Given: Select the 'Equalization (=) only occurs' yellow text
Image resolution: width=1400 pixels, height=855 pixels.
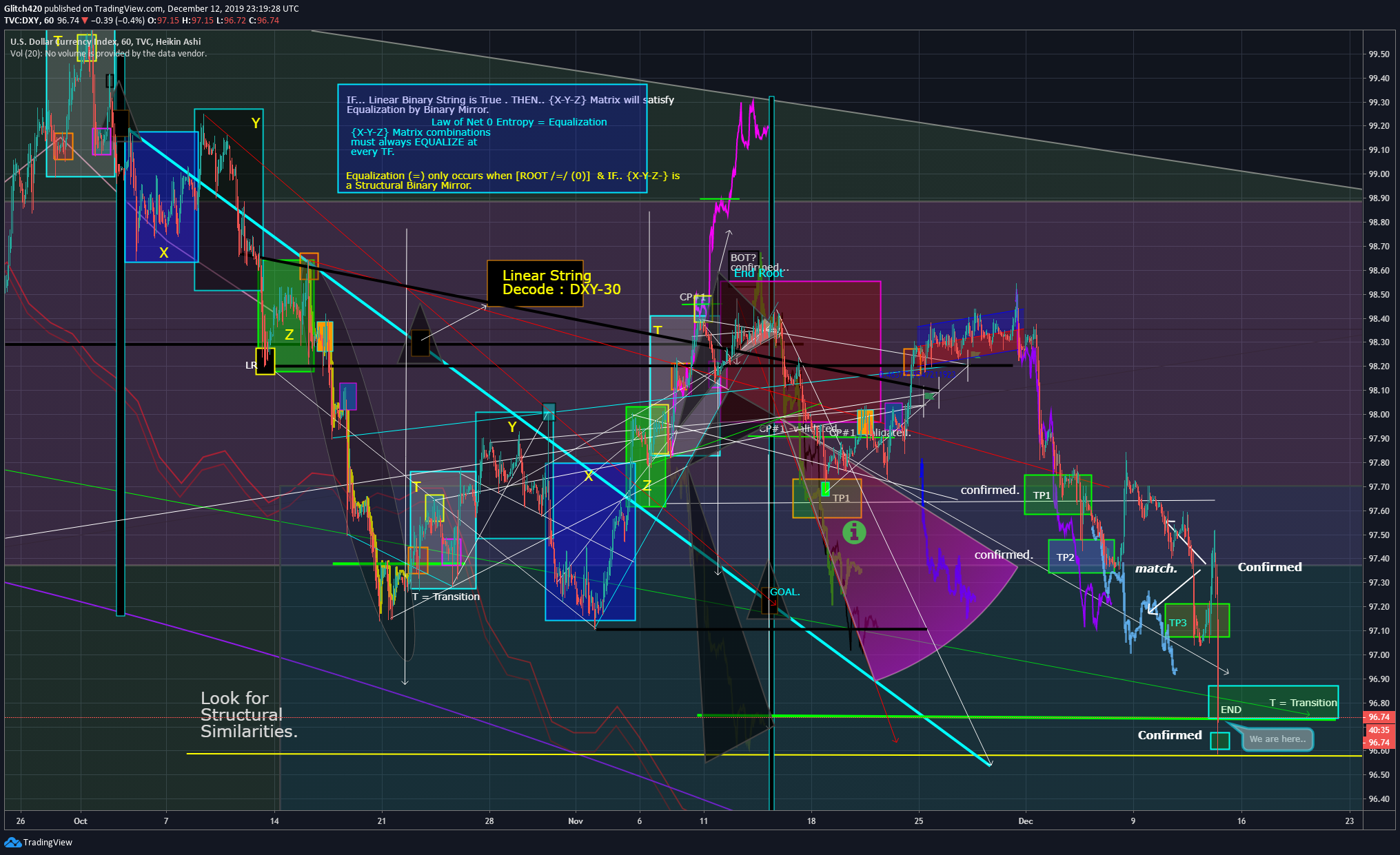Looking at the screenshot, I should (513, 181).
